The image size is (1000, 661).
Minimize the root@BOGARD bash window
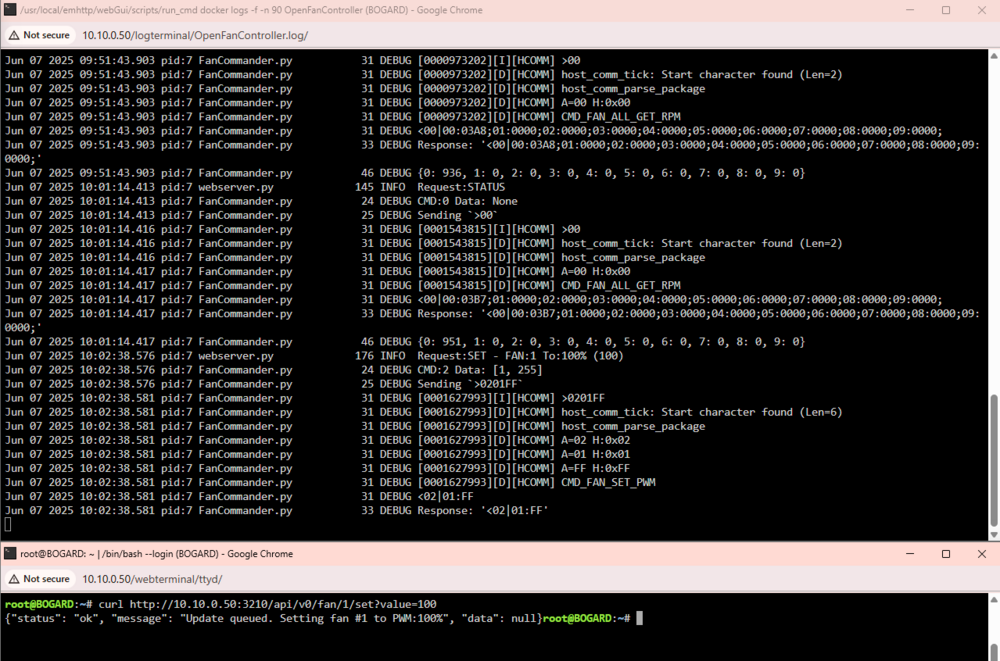(x=910, y=553)
